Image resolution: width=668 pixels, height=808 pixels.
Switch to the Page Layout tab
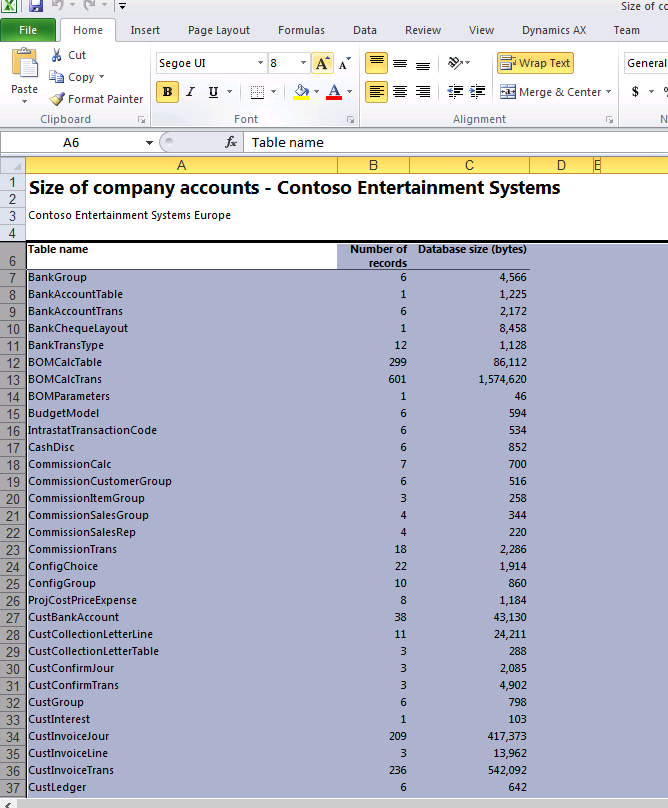point(219,30)
